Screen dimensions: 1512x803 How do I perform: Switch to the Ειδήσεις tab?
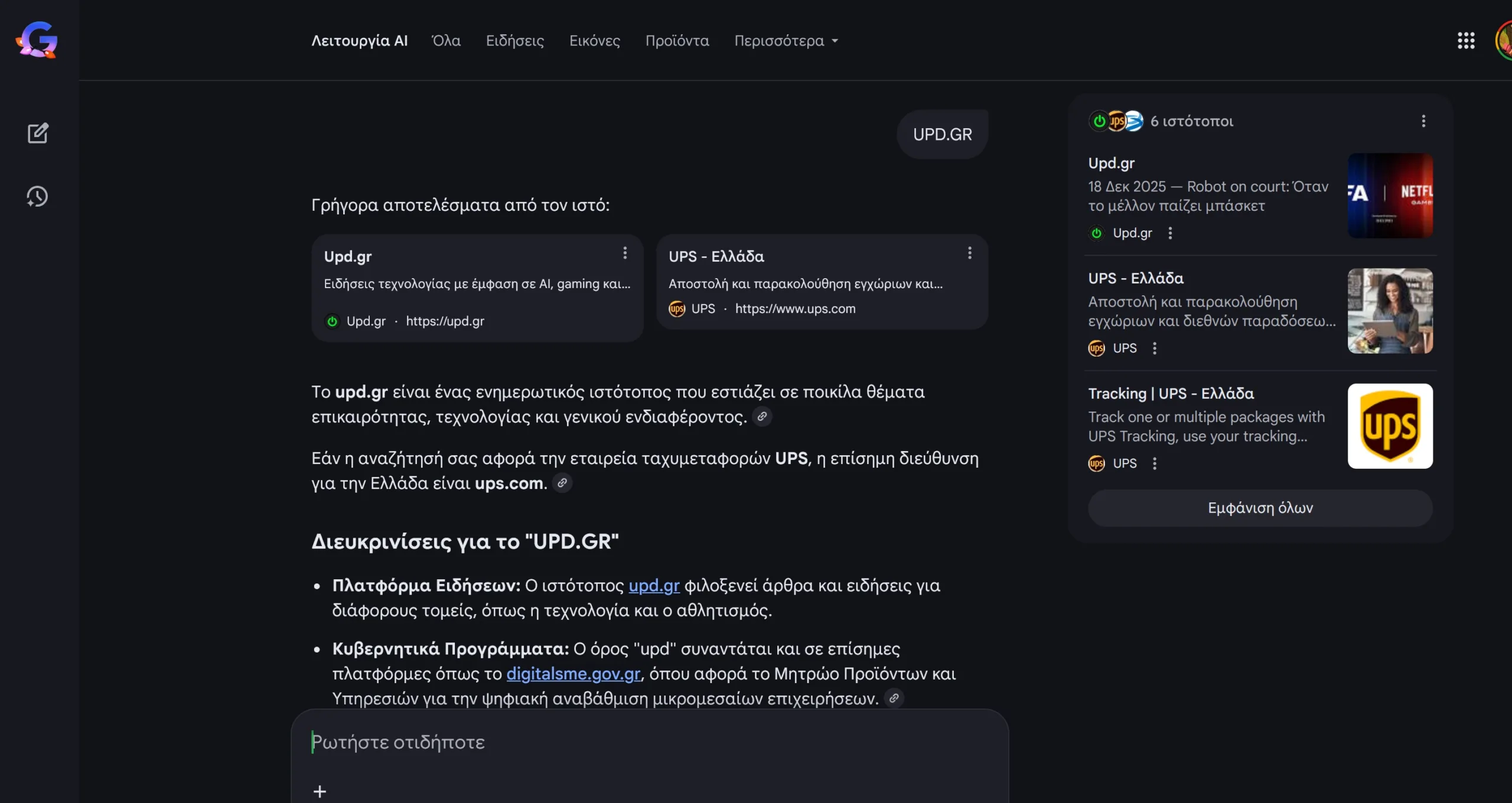click(514, 41)
